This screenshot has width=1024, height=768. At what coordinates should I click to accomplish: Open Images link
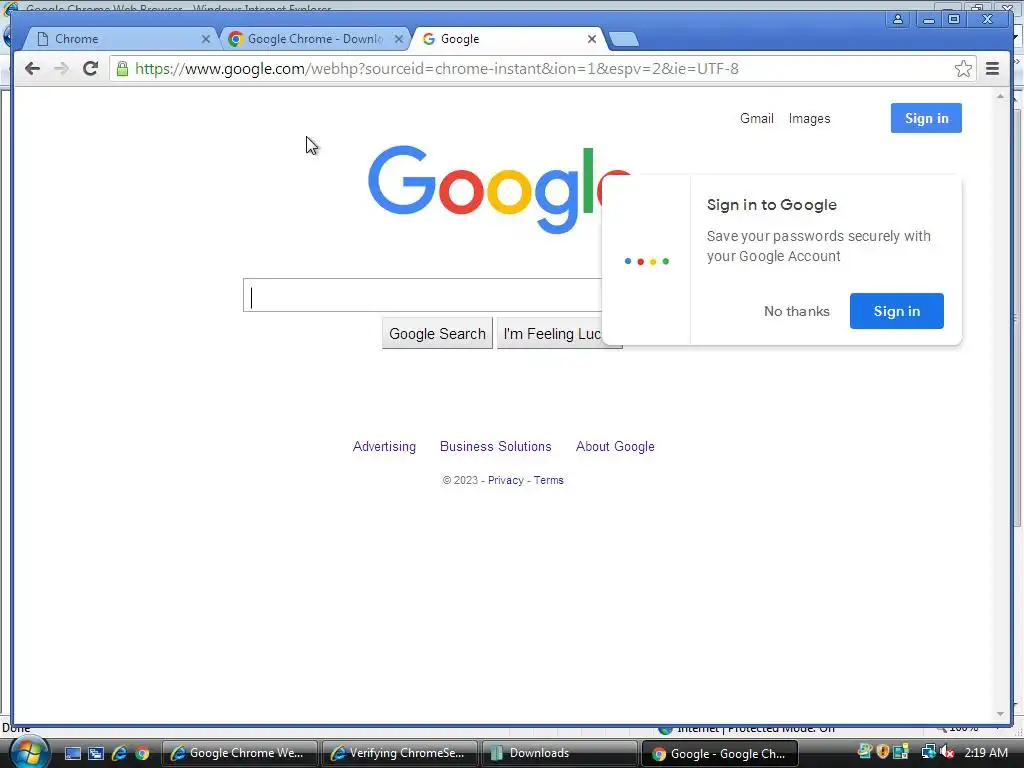pyautogui.click(x=809, y=118)
